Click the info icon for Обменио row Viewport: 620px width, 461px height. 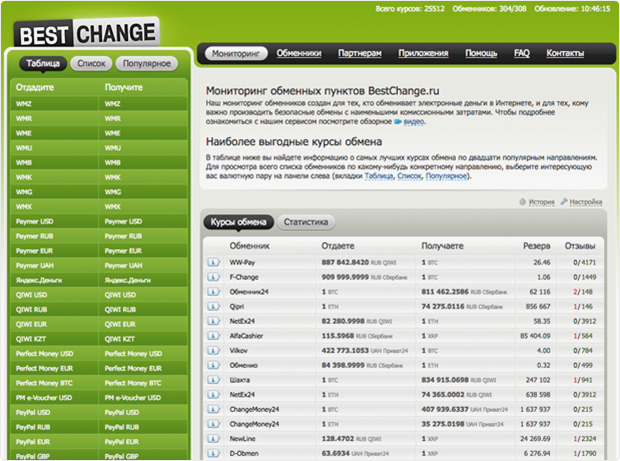pyautogui.click(x=214, y=365)
